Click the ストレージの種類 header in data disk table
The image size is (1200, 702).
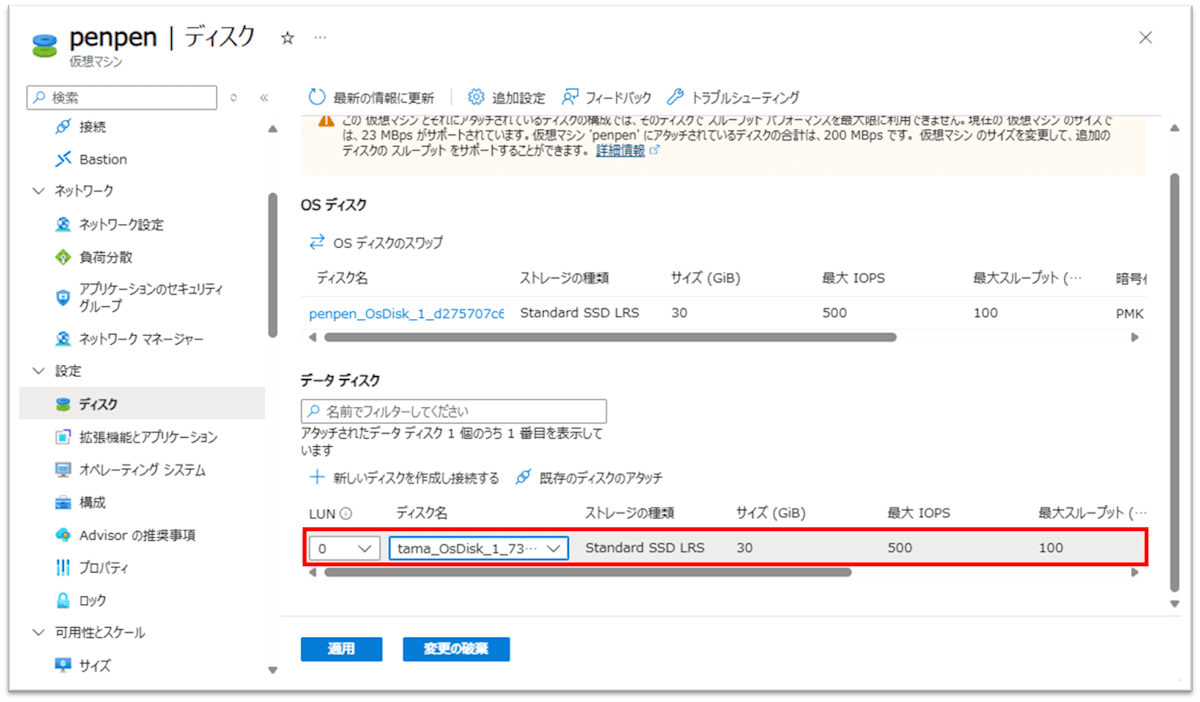pos(630,513)
